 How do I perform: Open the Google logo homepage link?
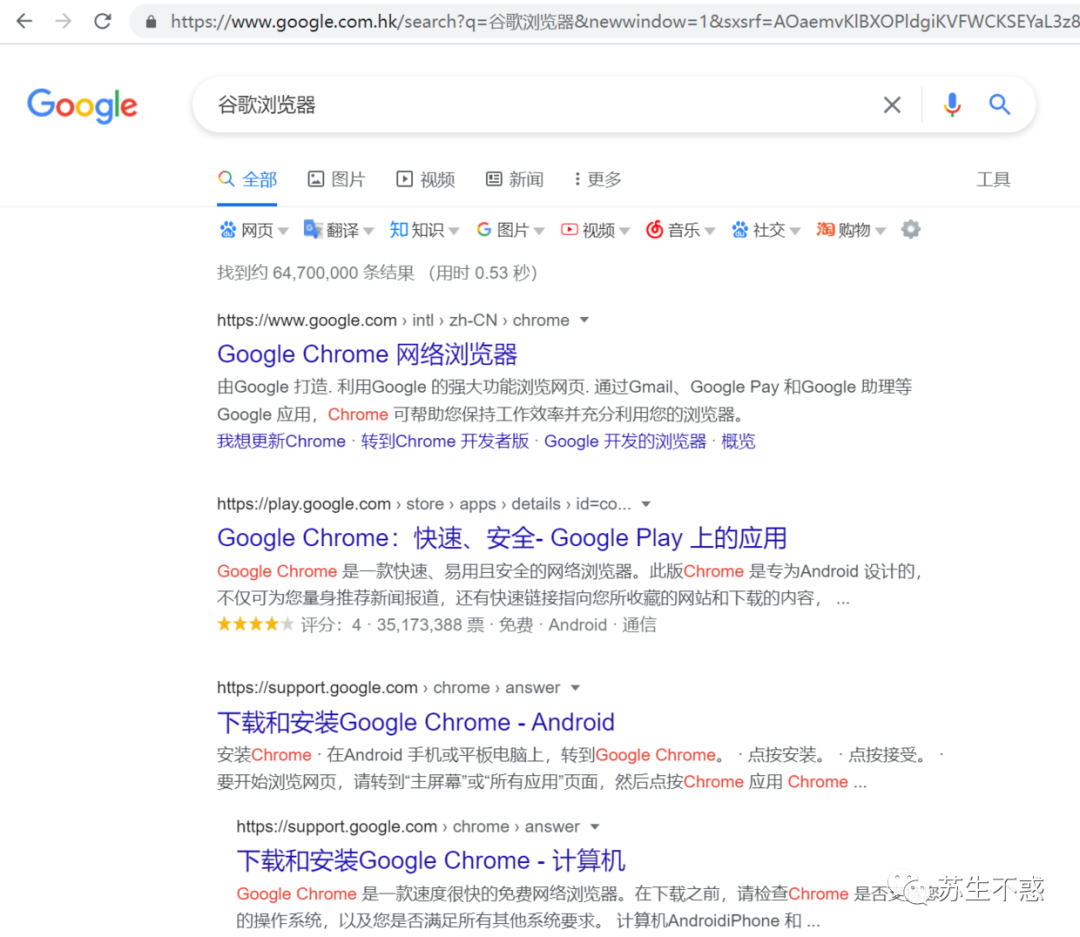(x=82, y=105)
